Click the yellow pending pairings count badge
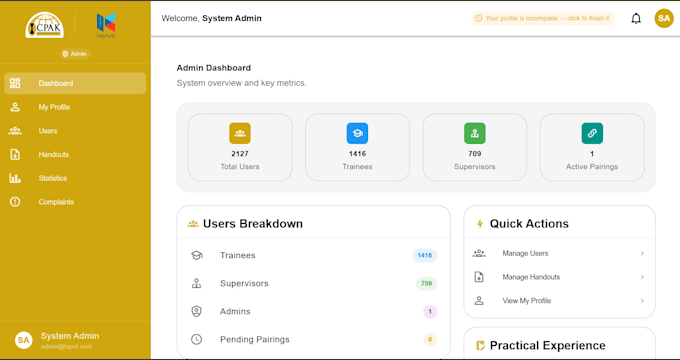The image size is (680, 360). tap(430, 340)
